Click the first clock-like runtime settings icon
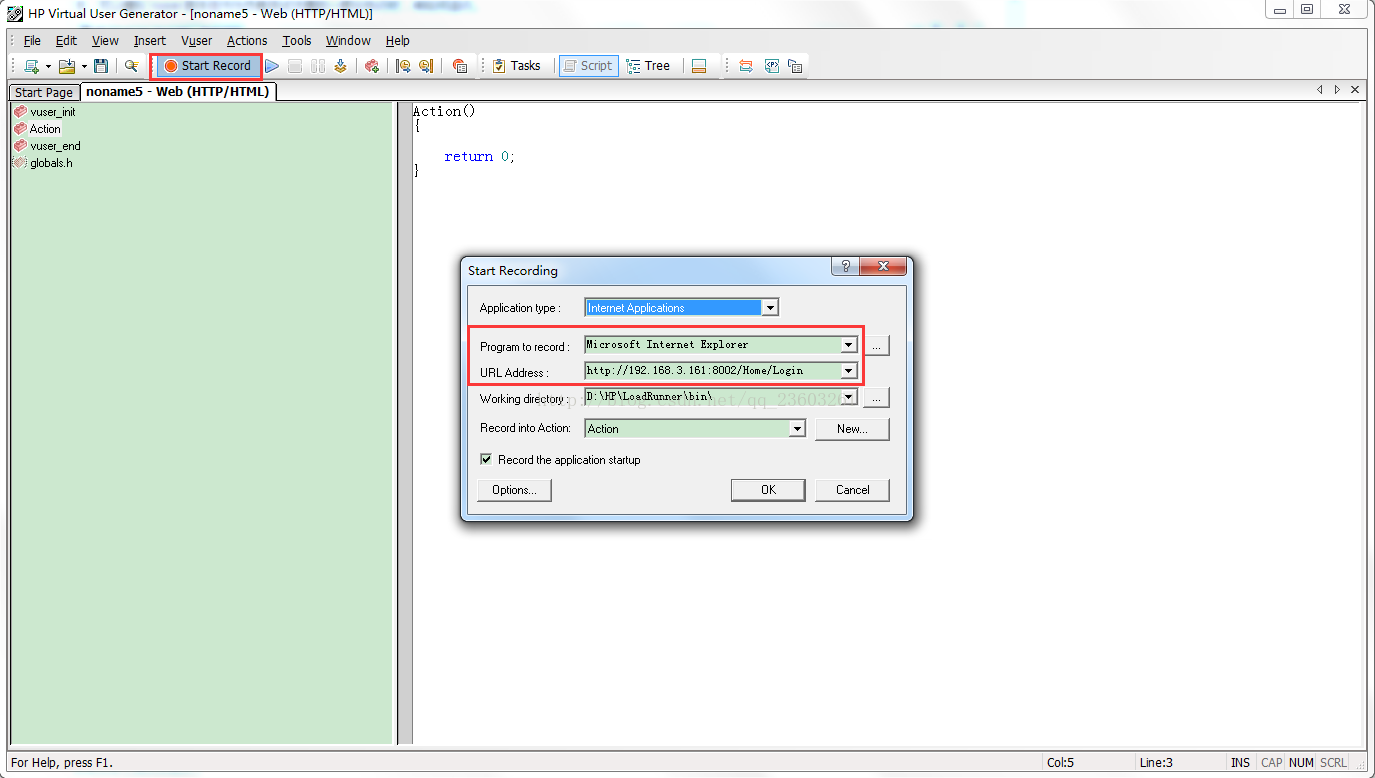The height and width of the screenshot is (778, 1375). (x=403, y=66)
